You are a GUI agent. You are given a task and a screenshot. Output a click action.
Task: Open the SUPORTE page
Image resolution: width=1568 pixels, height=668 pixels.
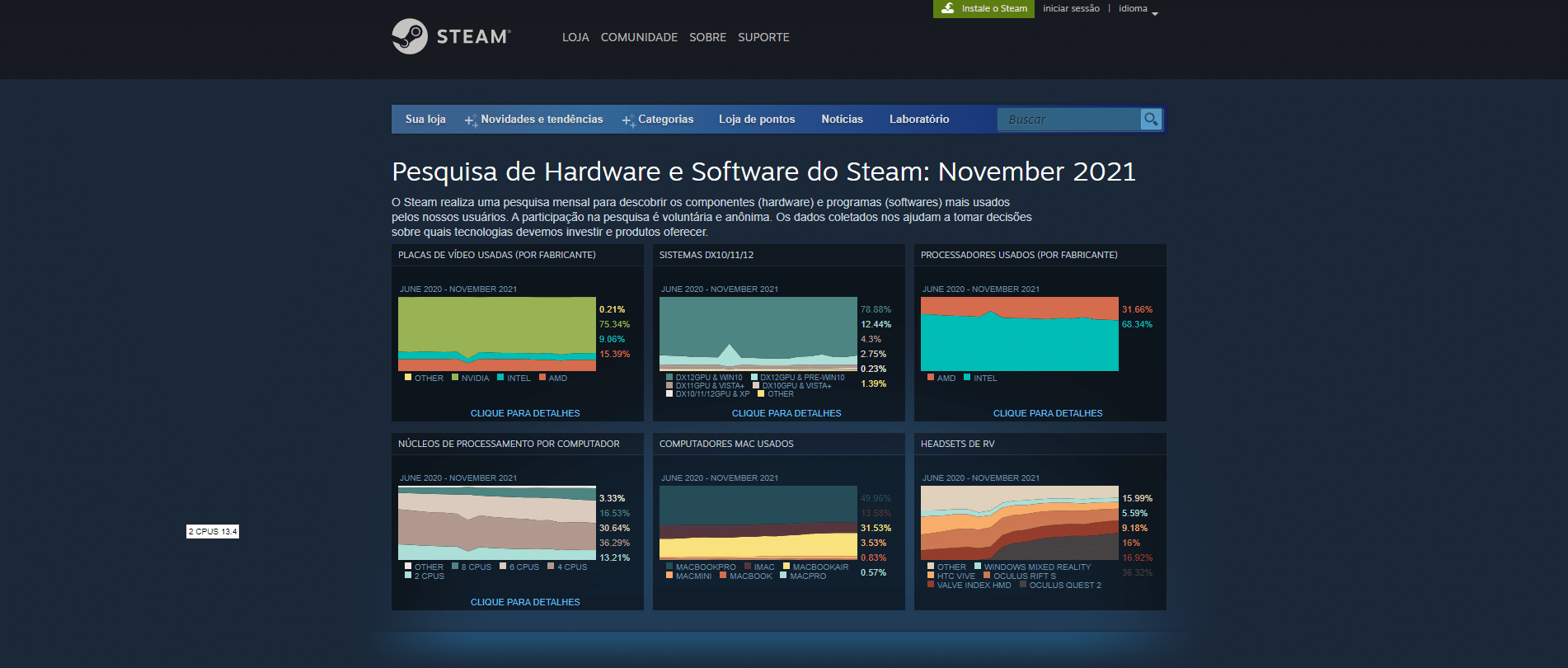point(763,37)
